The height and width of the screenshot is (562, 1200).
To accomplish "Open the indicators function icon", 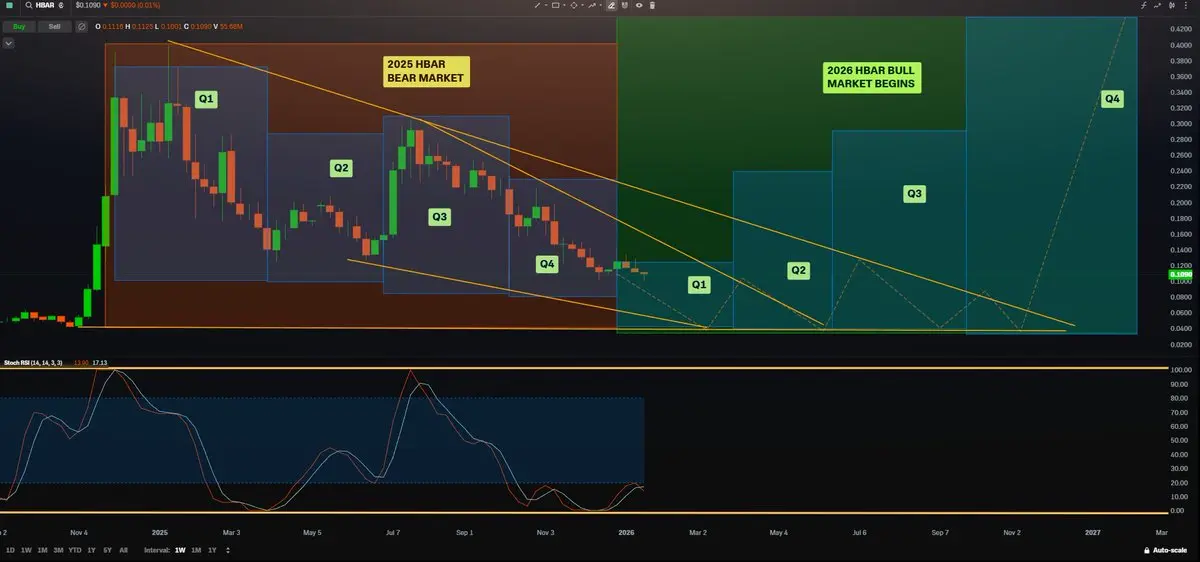I will [1144, 5].
